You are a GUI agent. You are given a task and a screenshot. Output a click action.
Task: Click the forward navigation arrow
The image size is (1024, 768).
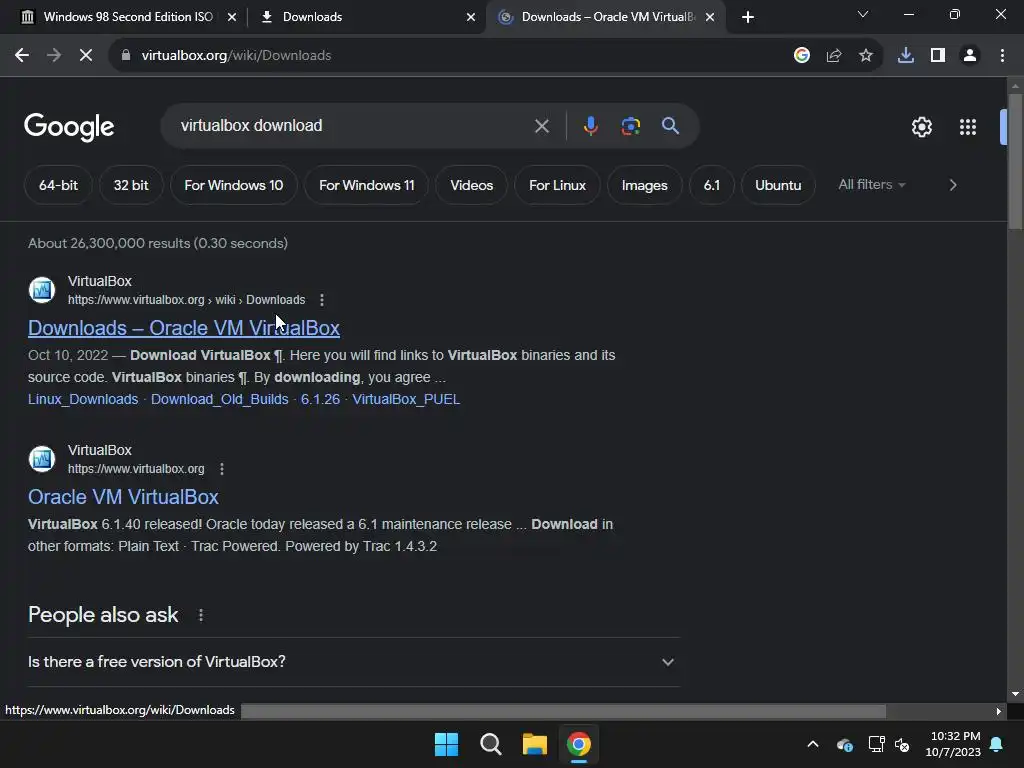[54, 56]
